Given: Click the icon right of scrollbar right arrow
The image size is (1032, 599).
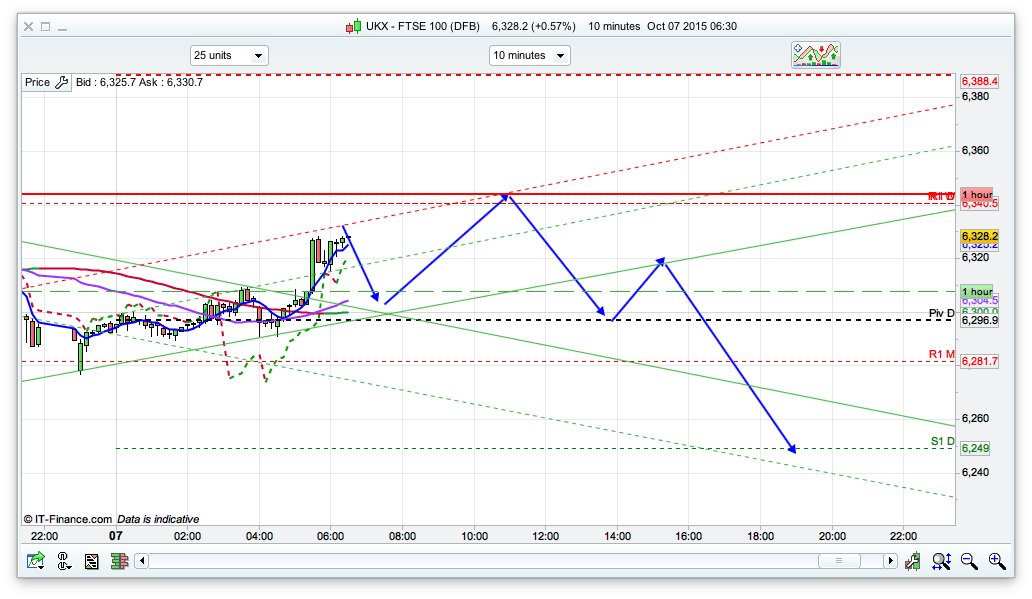Looking at the screenshot, I should click(913, 562).
